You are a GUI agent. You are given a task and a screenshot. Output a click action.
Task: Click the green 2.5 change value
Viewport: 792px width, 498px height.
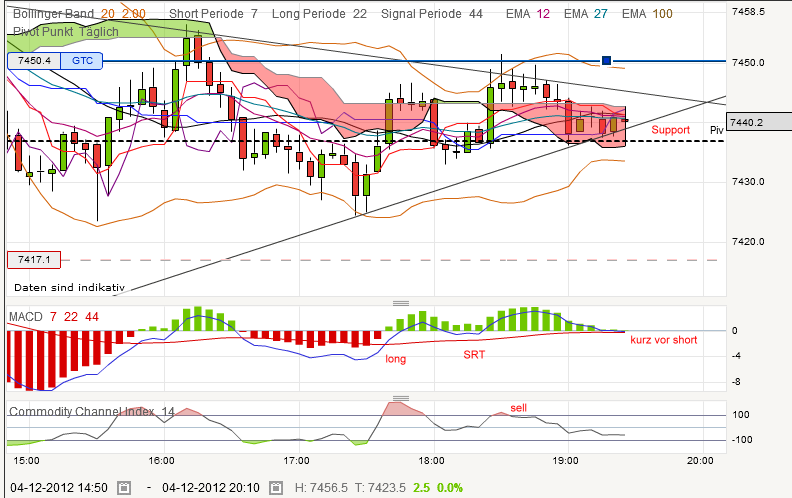421,488
